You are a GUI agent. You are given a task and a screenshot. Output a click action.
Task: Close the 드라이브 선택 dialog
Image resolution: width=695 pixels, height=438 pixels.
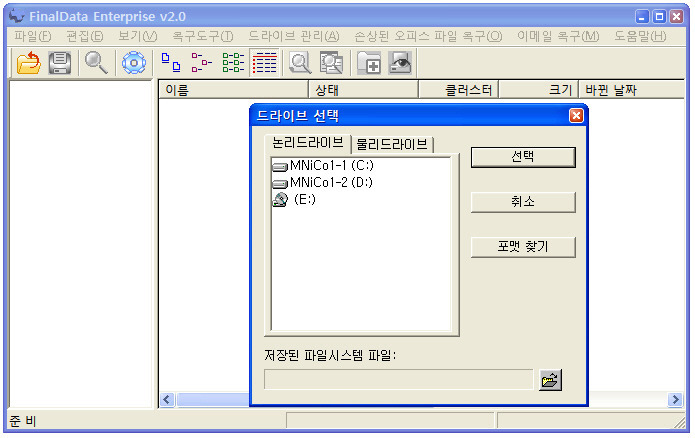pos(576,116)
